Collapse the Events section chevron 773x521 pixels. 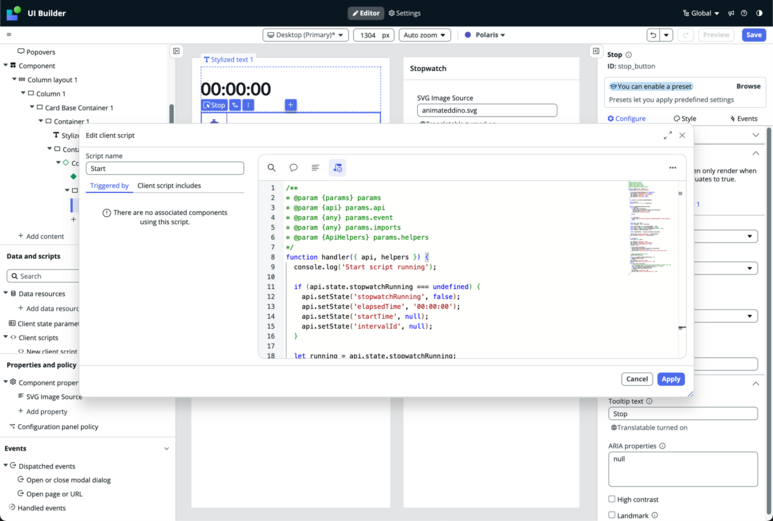(167, 449)
